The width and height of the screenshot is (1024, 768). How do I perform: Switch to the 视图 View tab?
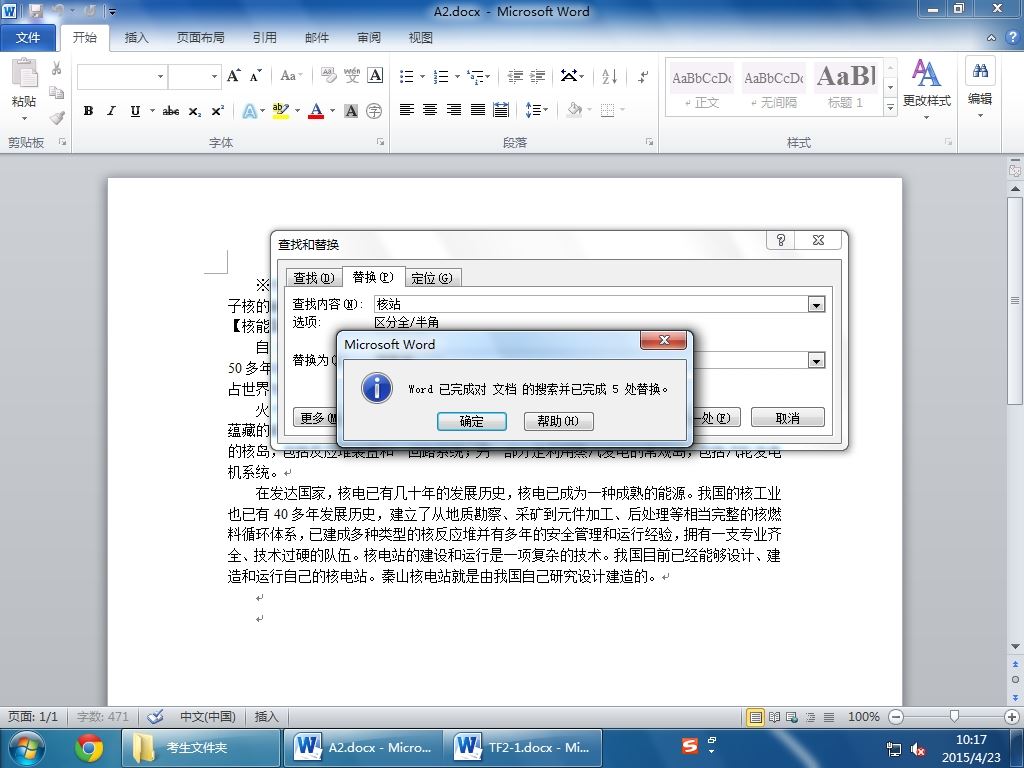click(421, 37)
